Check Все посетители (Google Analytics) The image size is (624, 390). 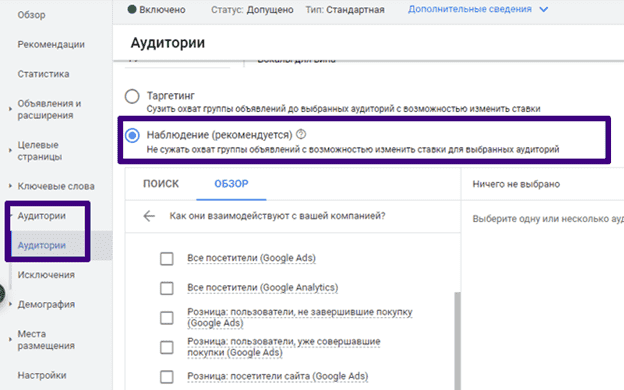[x=166, y=288]
